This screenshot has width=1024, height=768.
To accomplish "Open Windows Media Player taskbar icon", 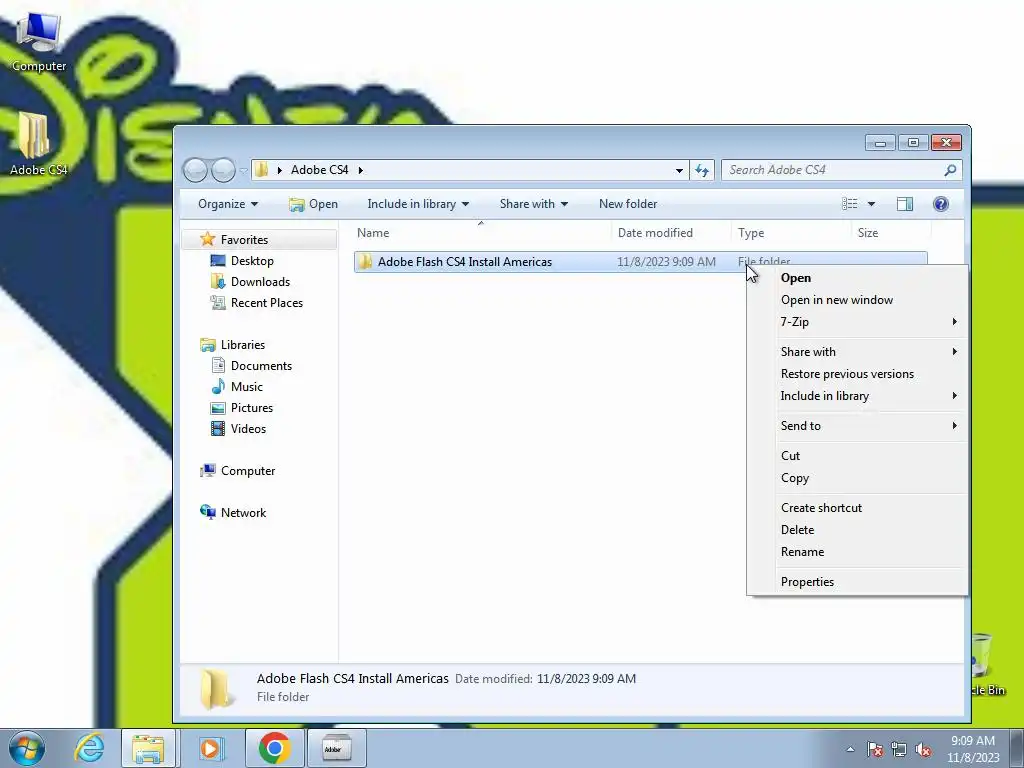I will click(x=211, y=748).
